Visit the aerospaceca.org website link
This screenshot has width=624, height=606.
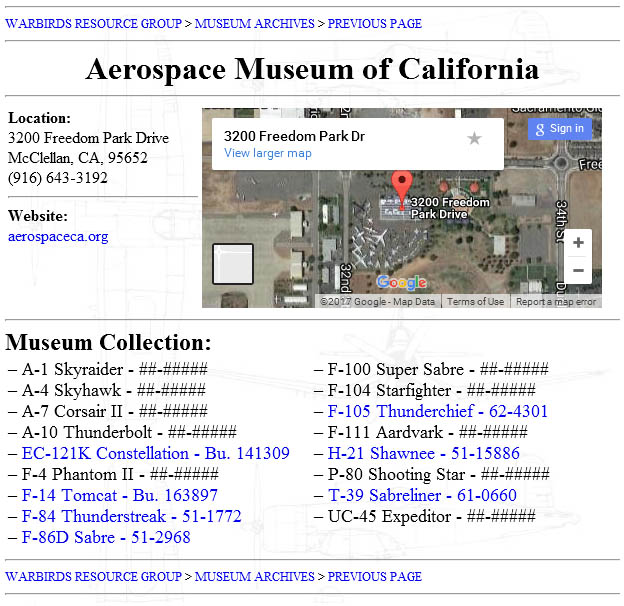tap(58, 237)
